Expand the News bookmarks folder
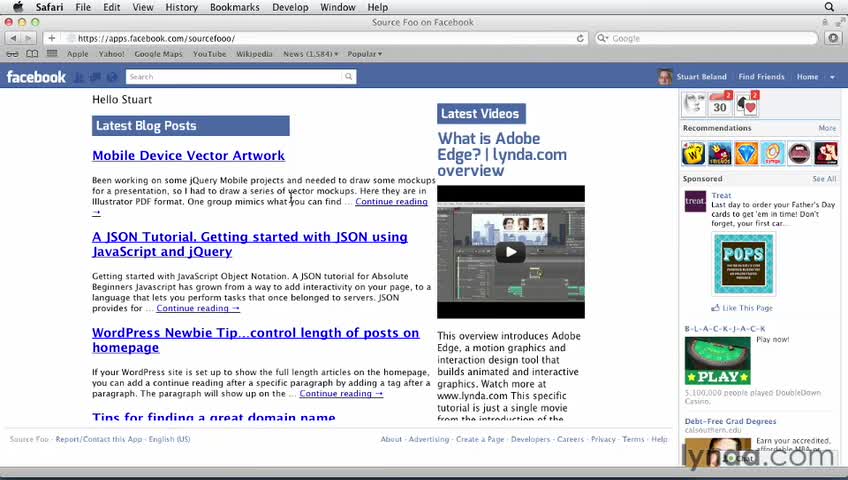Viewport: 848px width, 480px height. (310, 54)
